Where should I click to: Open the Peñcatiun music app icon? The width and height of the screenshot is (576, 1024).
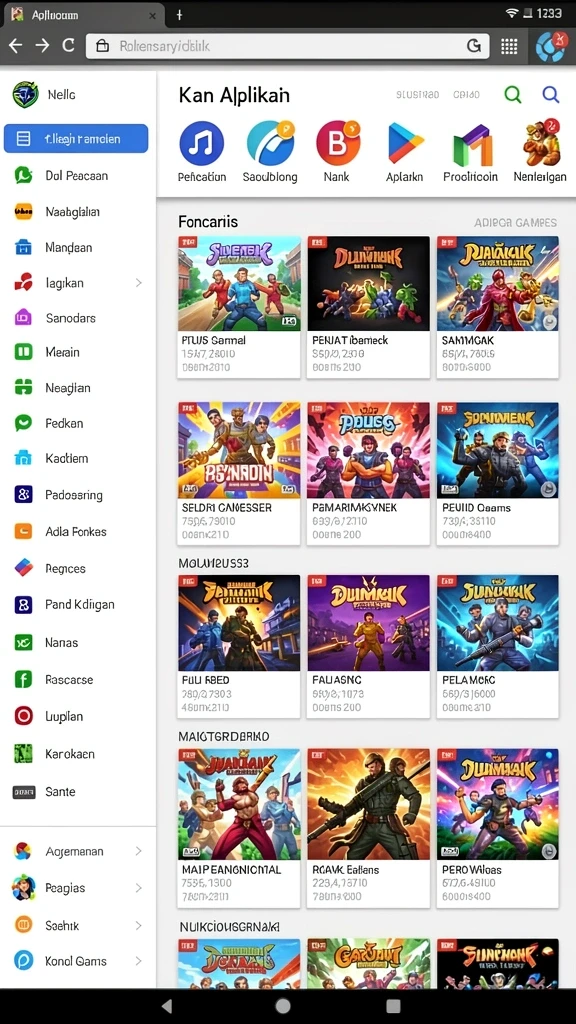pos(202,143)
